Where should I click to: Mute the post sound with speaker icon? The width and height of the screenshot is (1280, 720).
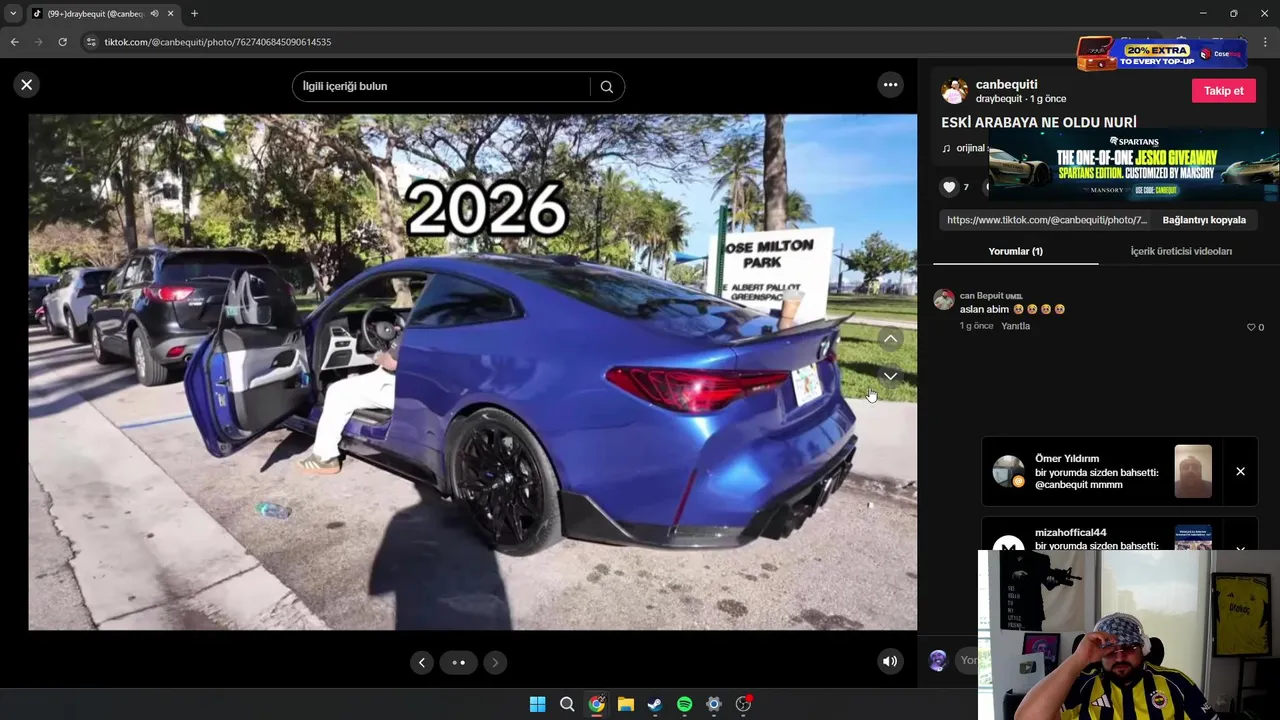(890, 661)
